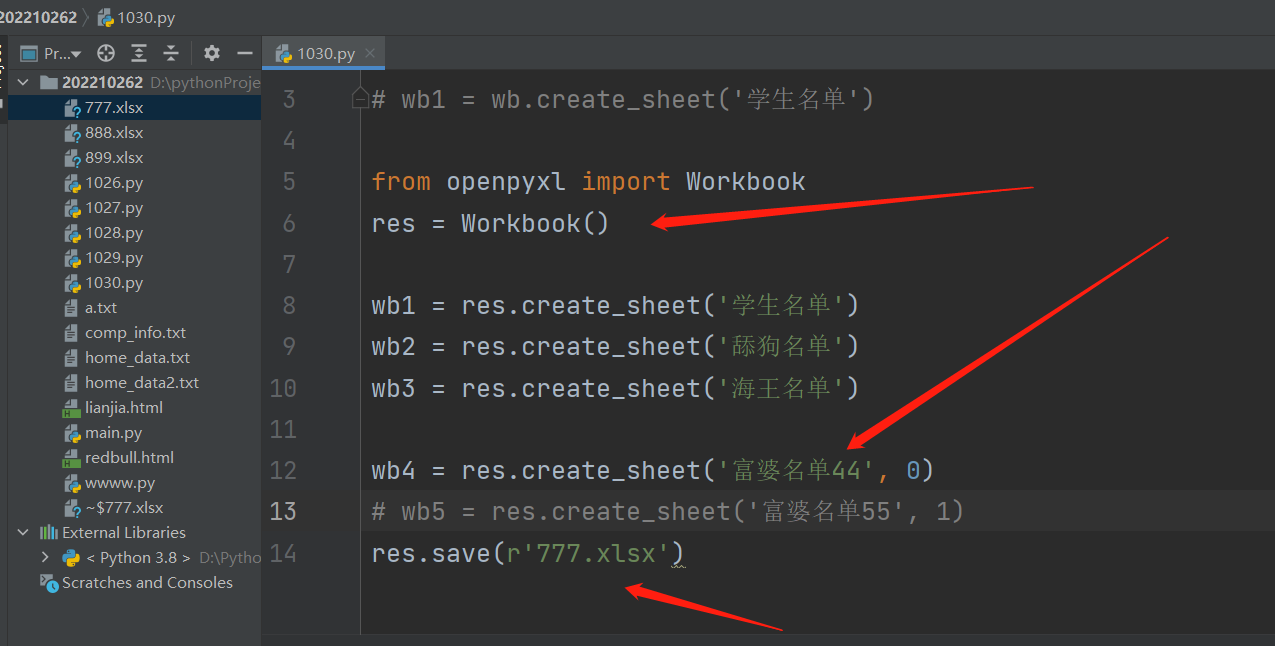
Task: Select 777.xlsx in project tree
Action: click(114, 108)
